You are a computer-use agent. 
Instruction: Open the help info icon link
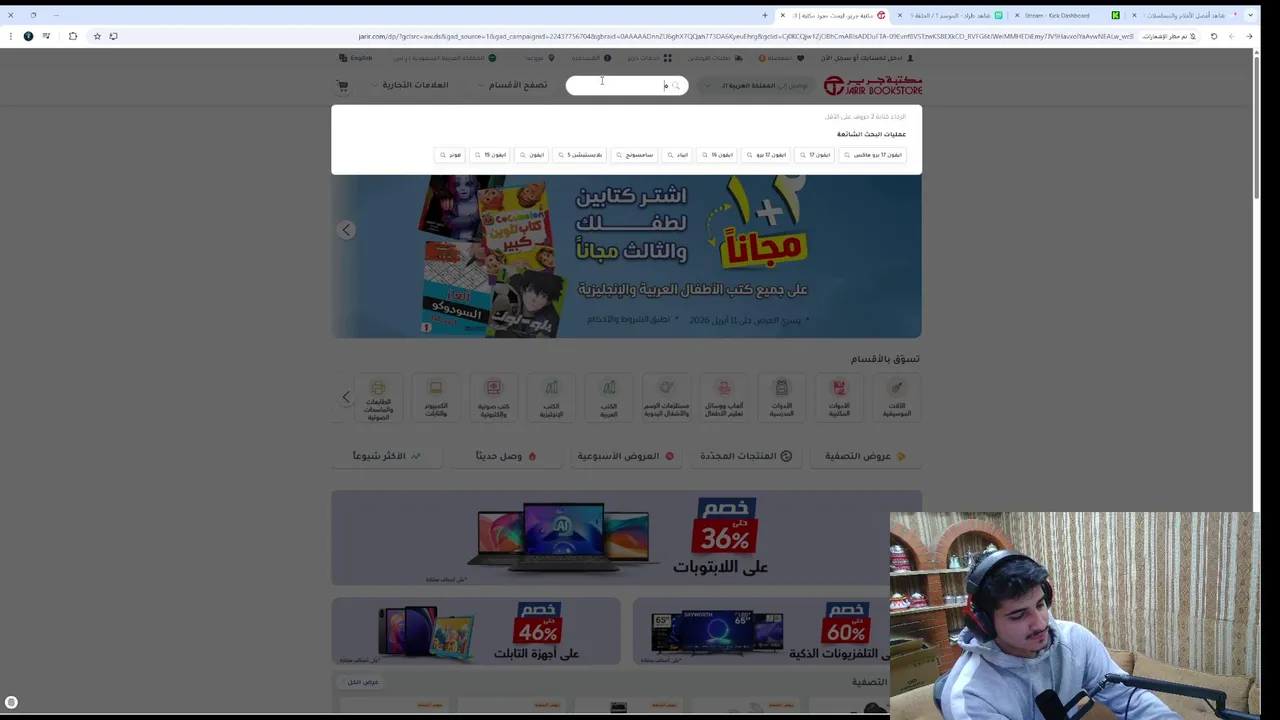pos(591,58)
